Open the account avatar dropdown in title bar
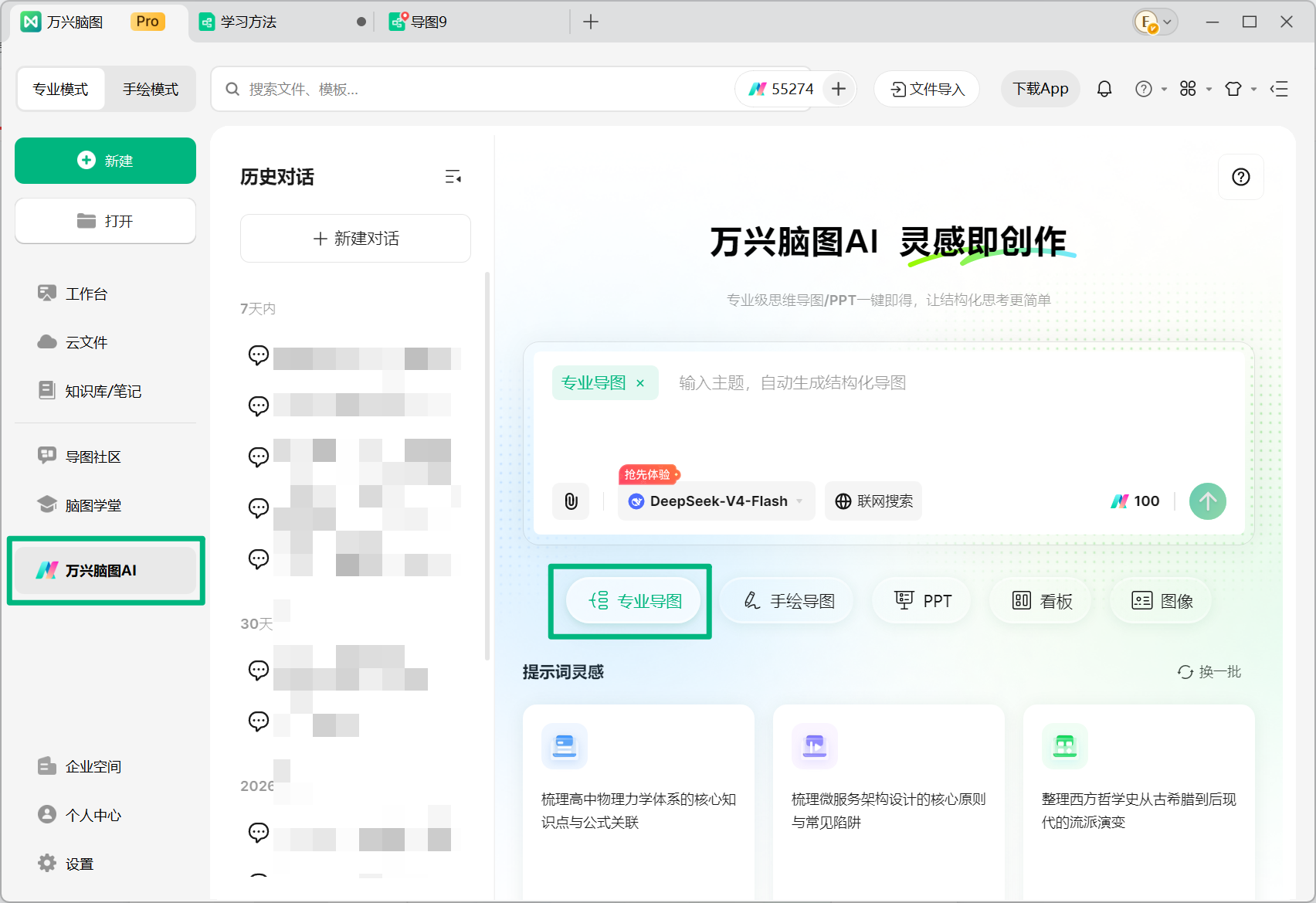This screenshot has width=1316, height=903. 1155,22
